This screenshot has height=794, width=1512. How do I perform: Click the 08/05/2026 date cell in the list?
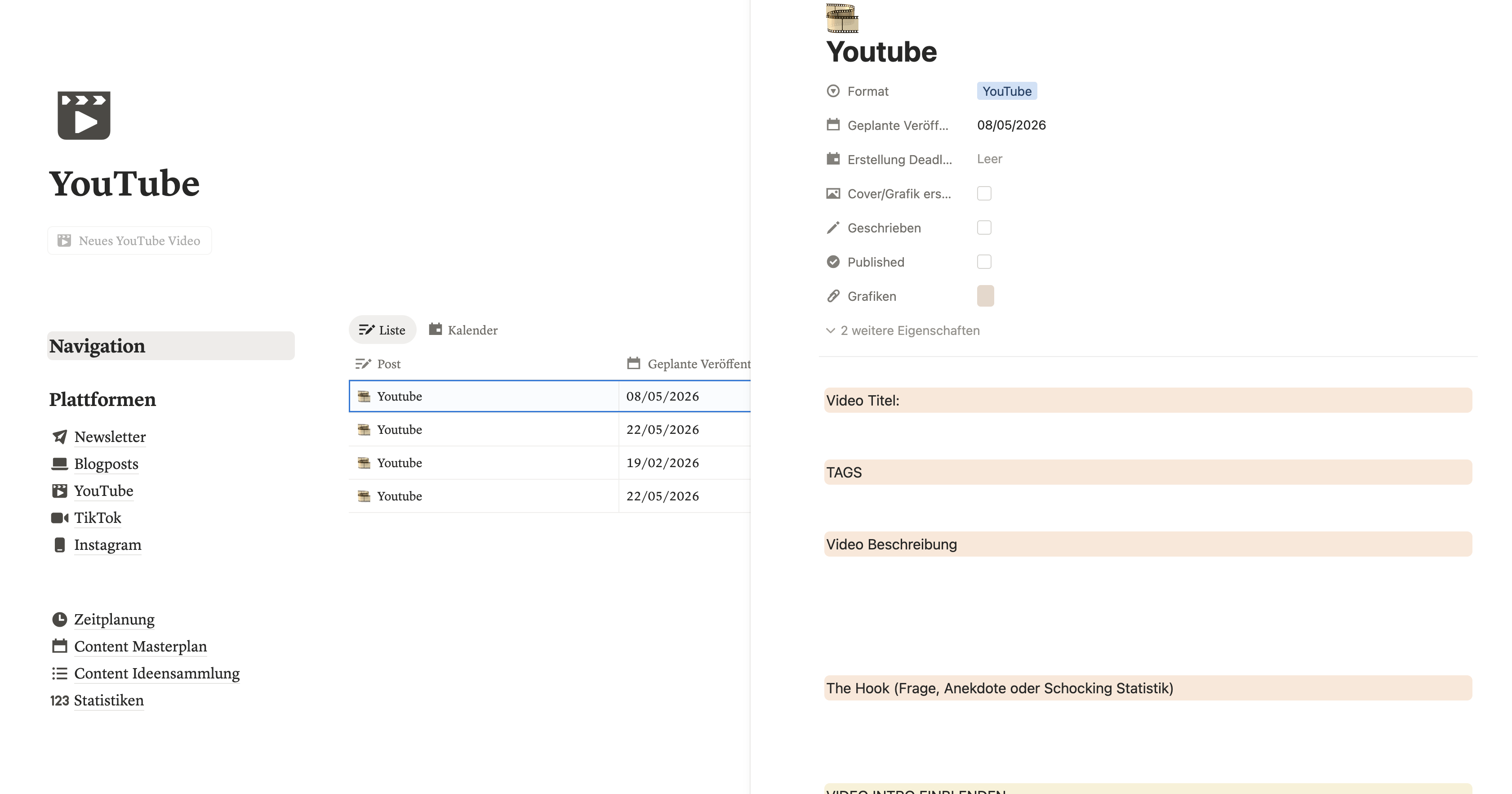685,397
